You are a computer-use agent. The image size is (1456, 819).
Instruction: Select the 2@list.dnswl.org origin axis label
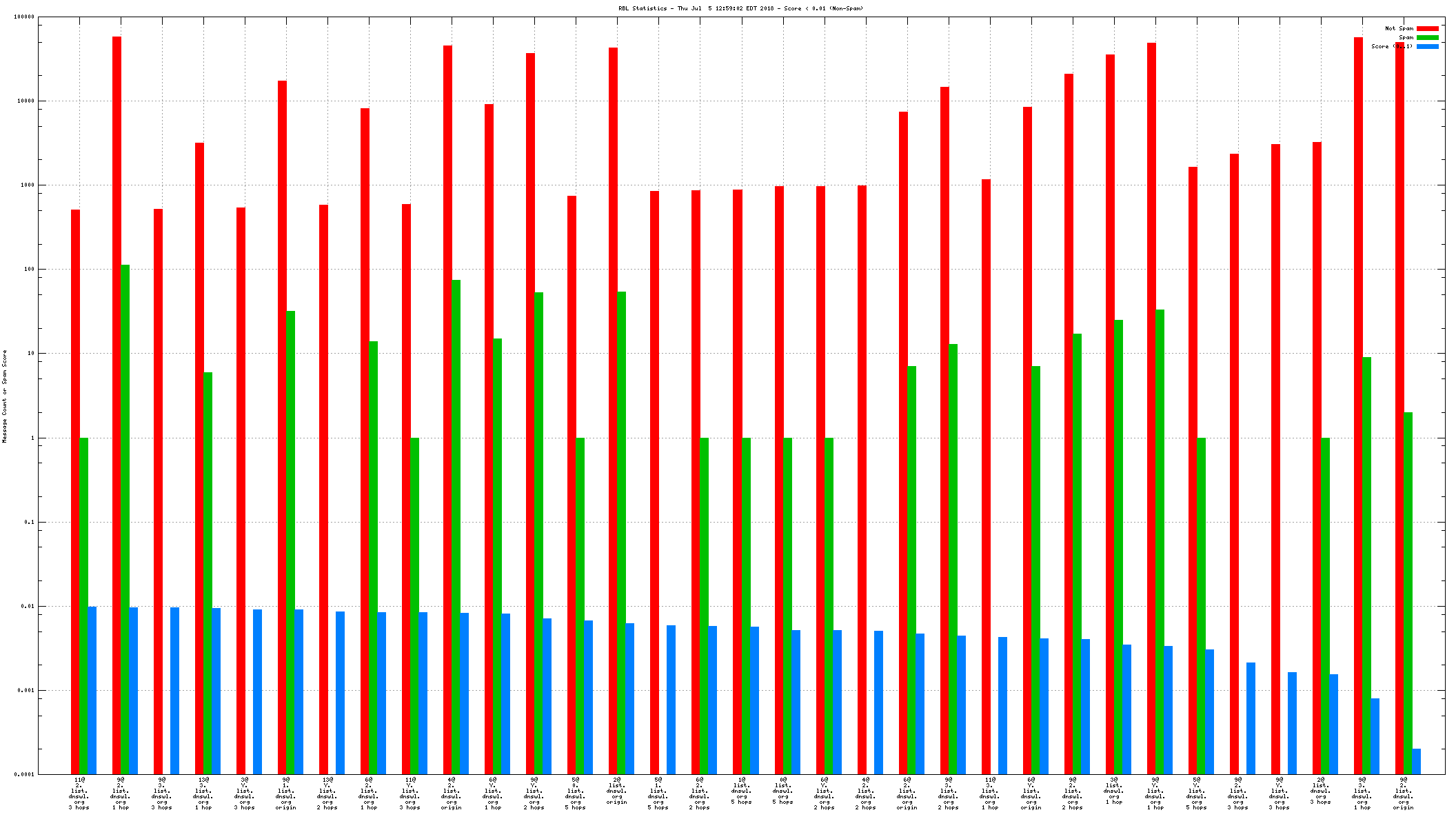pyautogui.click(x=617, y=791)
